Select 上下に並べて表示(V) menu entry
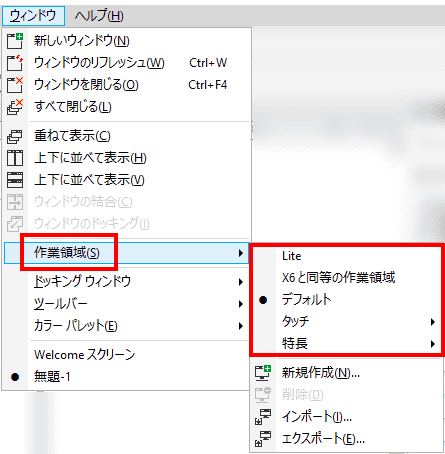The width and height of the screenshot is (445, 454). click(x=127, y=180)
